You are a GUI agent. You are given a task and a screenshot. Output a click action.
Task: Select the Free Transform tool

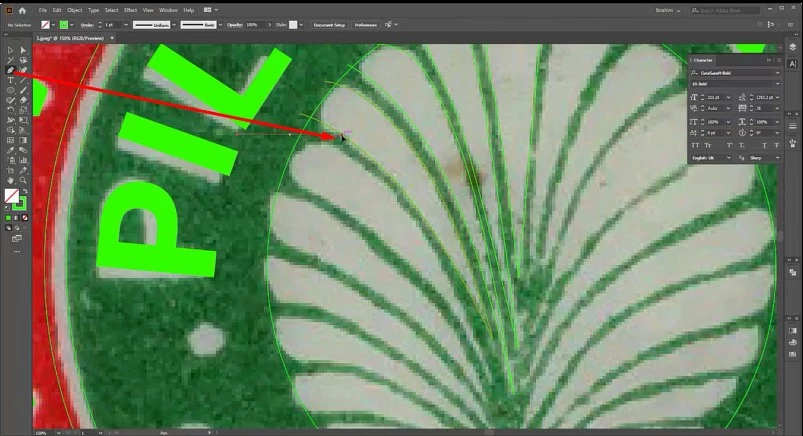point(23,120)
